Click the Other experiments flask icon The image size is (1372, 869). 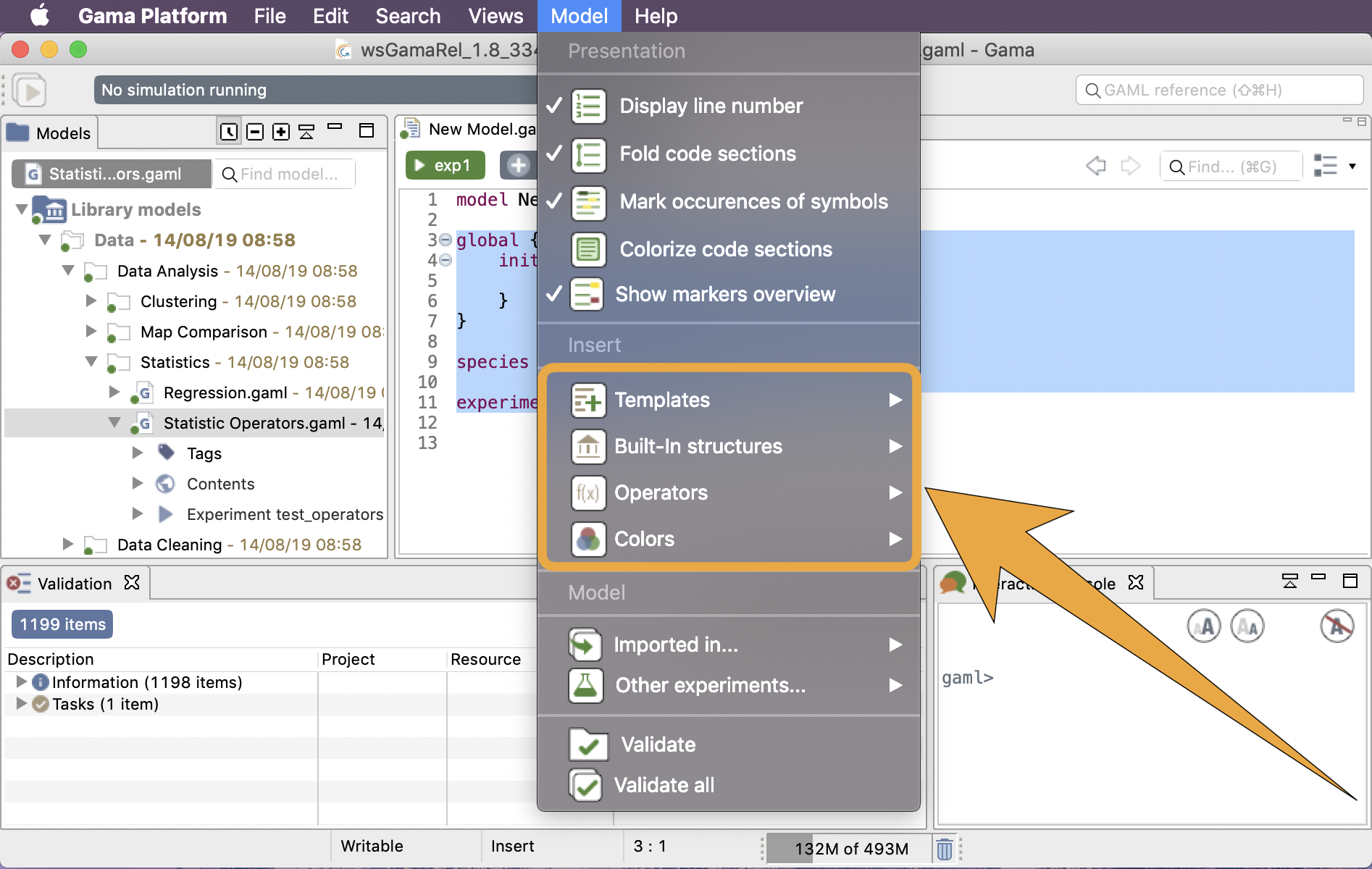click(585, 685)
